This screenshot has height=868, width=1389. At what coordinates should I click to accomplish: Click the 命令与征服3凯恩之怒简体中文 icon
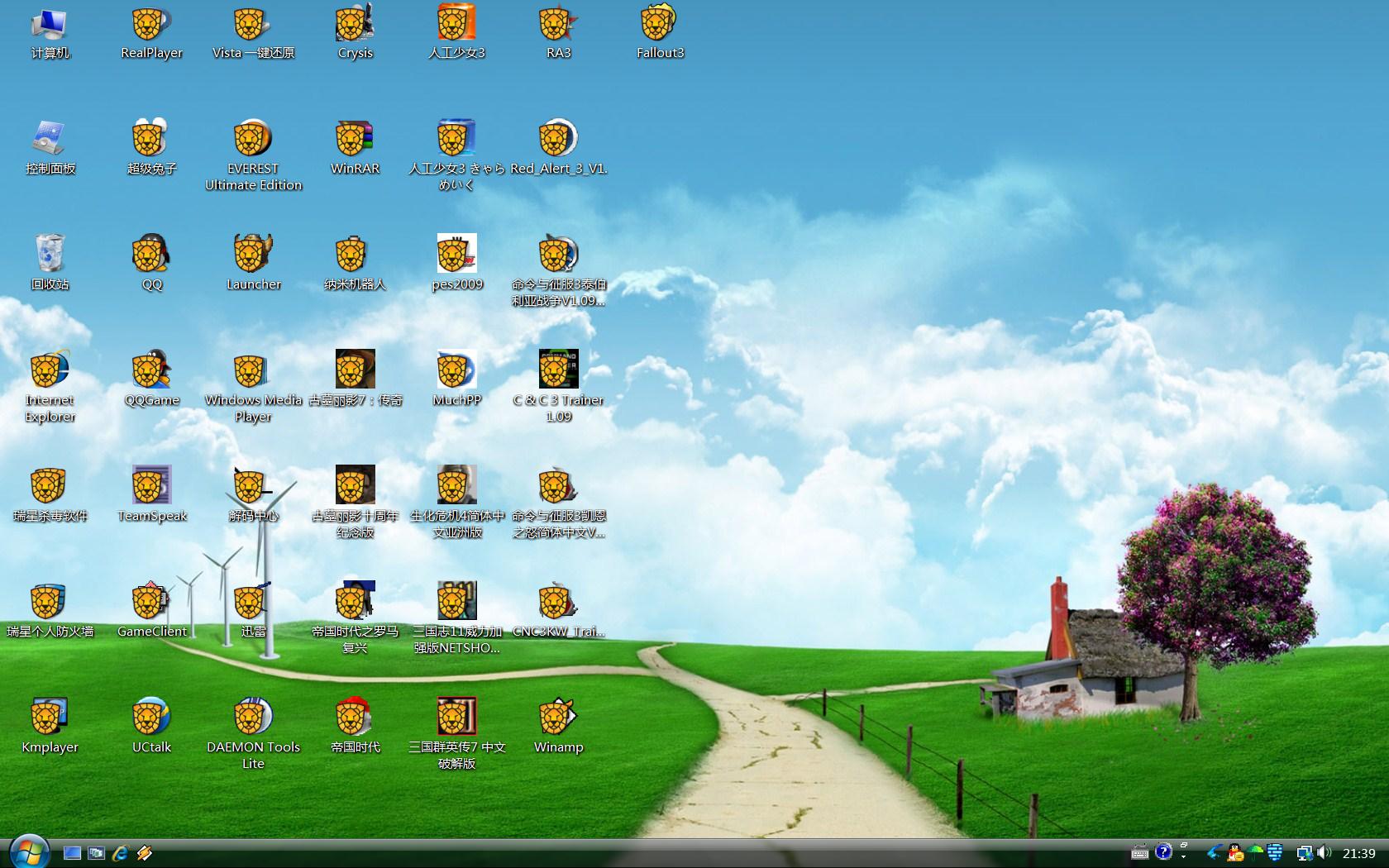558,503
